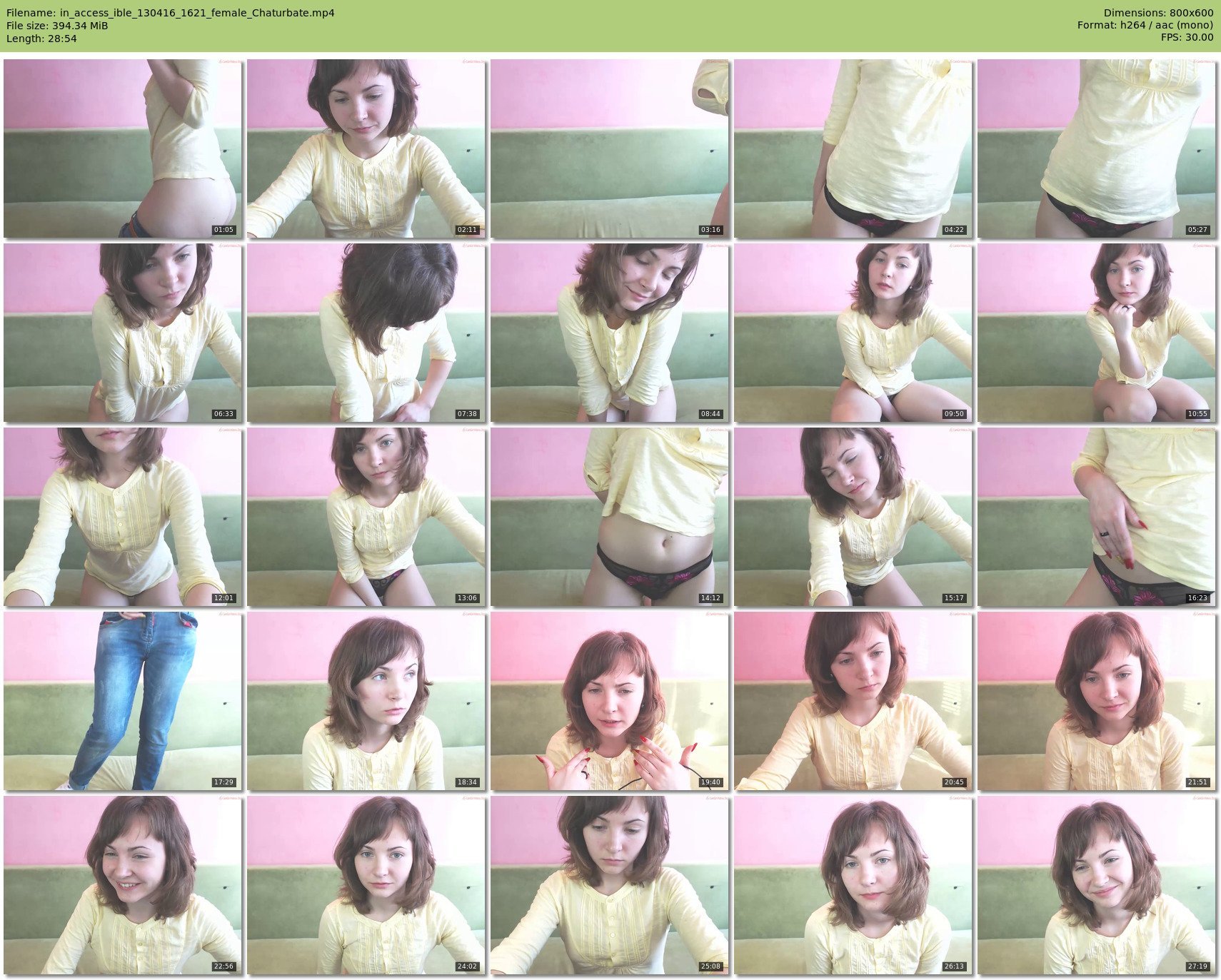Select the 'FPS: 30.00' text
The image size is (1221, 980).
click(x=1187, y=39)
